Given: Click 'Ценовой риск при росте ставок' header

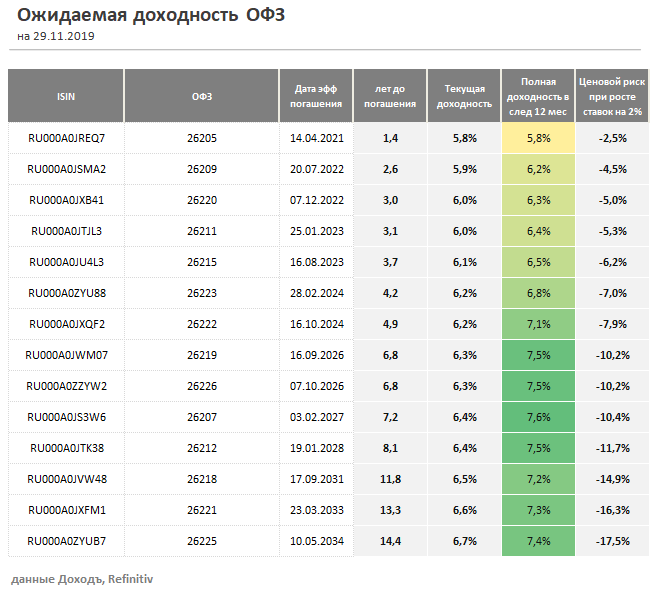Looking at the screenshot, I should coord(611,96).
